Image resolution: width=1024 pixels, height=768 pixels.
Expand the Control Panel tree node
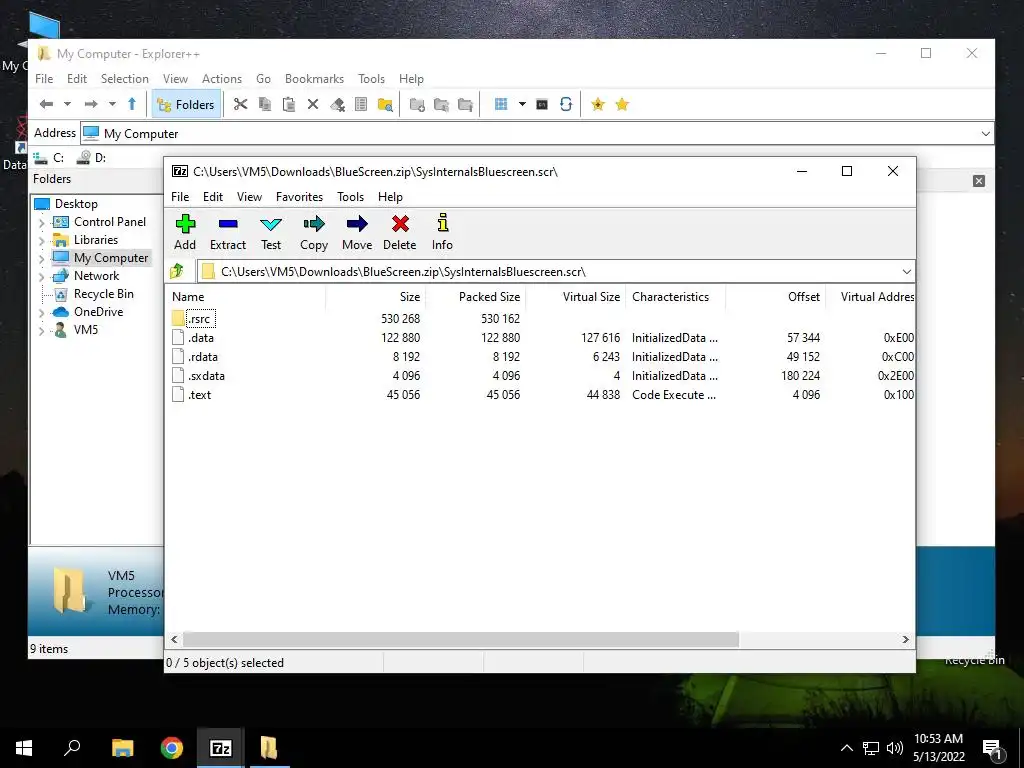pos(42,223)
